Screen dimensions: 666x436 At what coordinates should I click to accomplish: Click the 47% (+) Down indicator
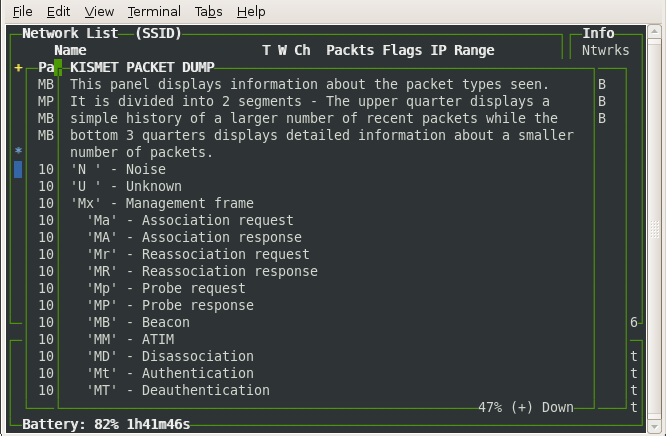click(x=526, y=407)
